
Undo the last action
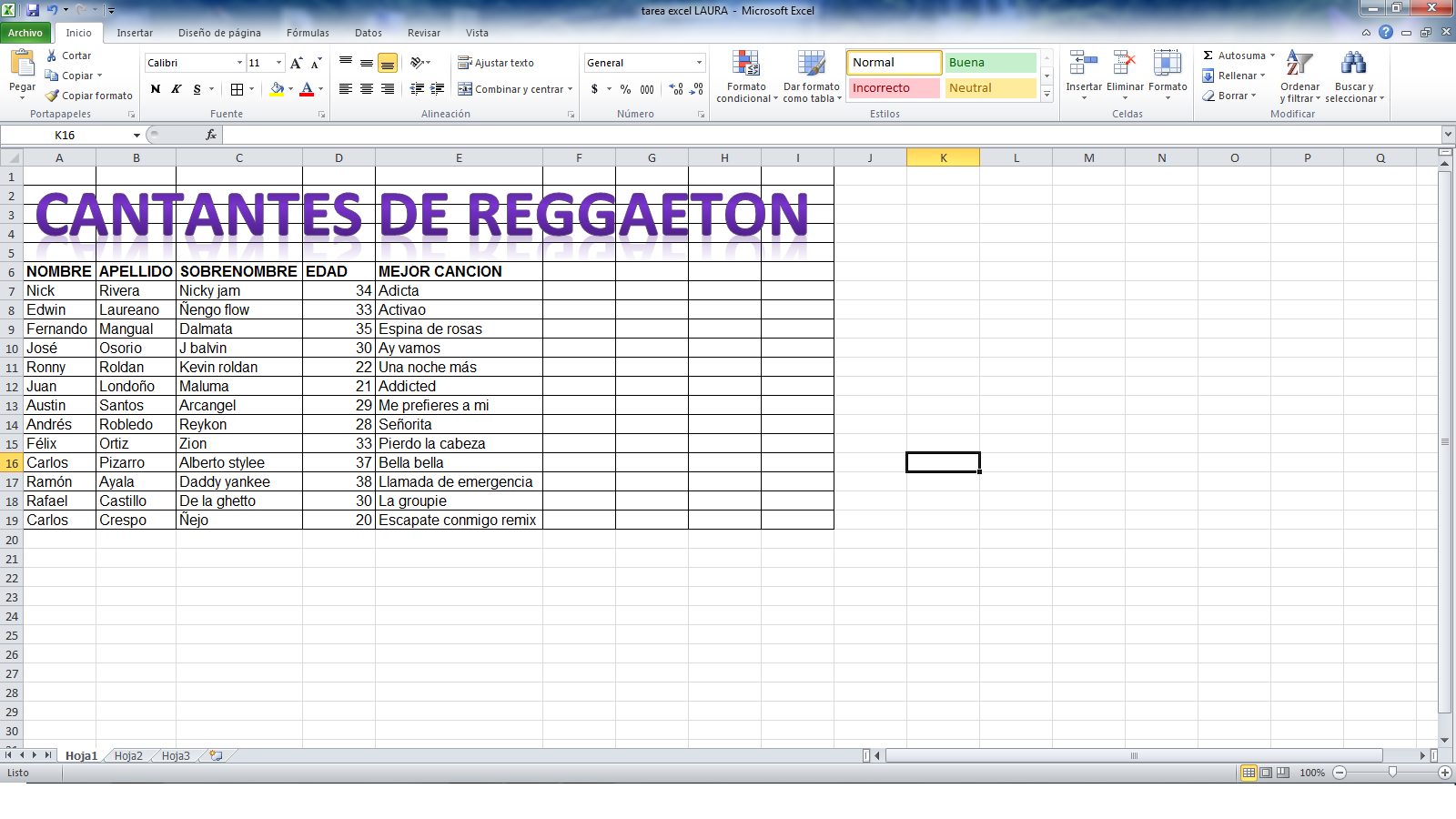pos(53,10)
